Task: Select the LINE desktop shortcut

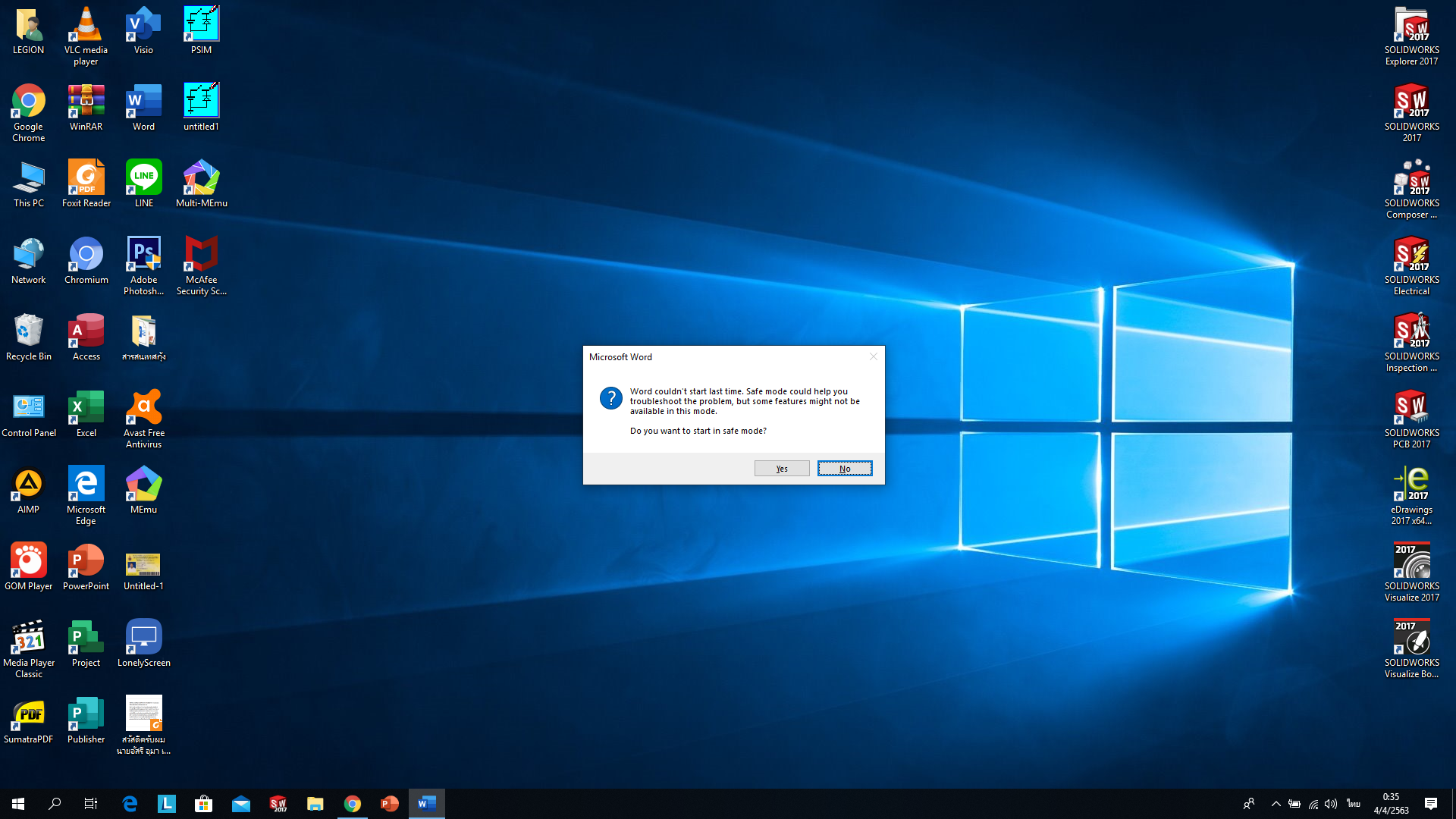Action: coord(143,184)
